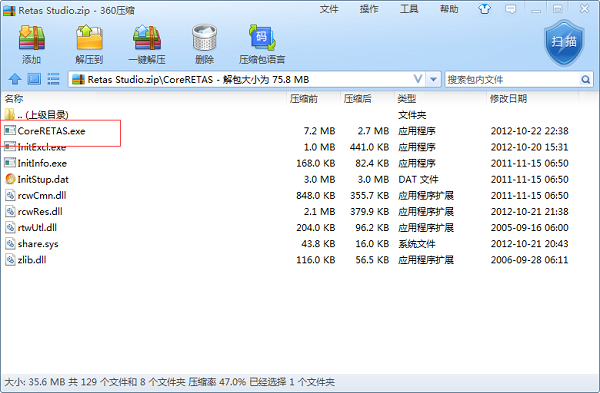This screenshot has height=393, width=600.
Task: Click the 解压到 (Extract to) icon
Action: point(90,38)
